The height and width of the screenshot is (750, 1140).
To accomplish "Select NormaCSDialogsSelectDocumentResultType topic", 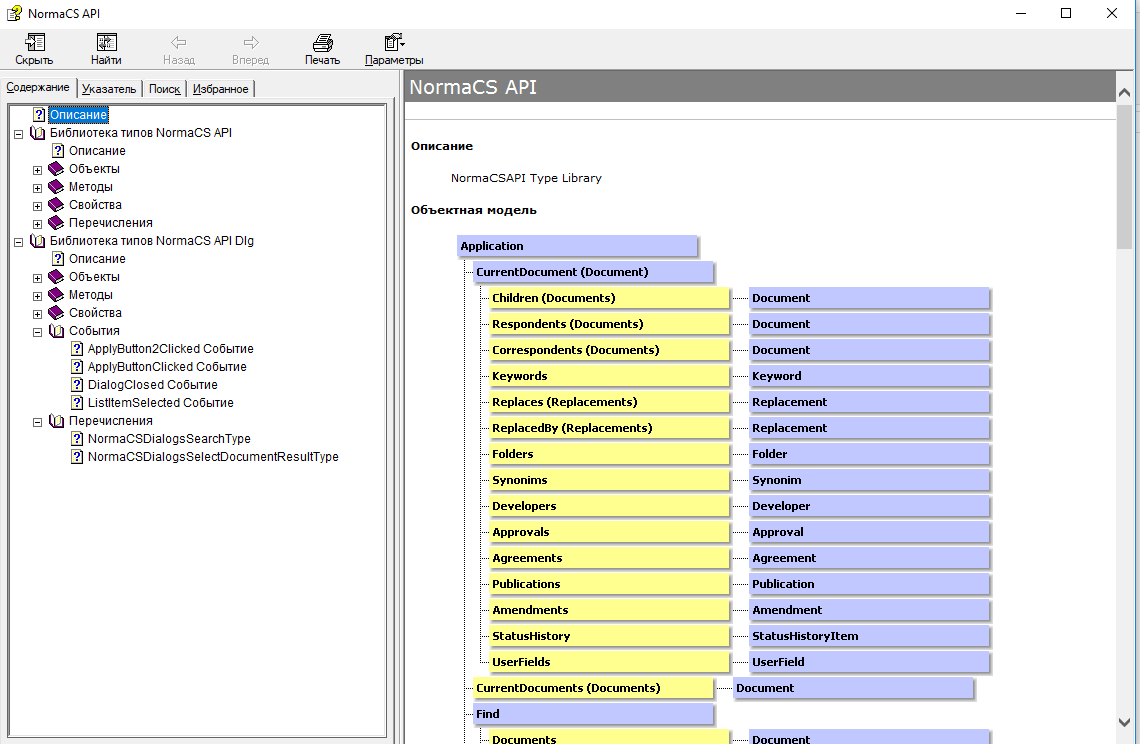I will (213, 457).
